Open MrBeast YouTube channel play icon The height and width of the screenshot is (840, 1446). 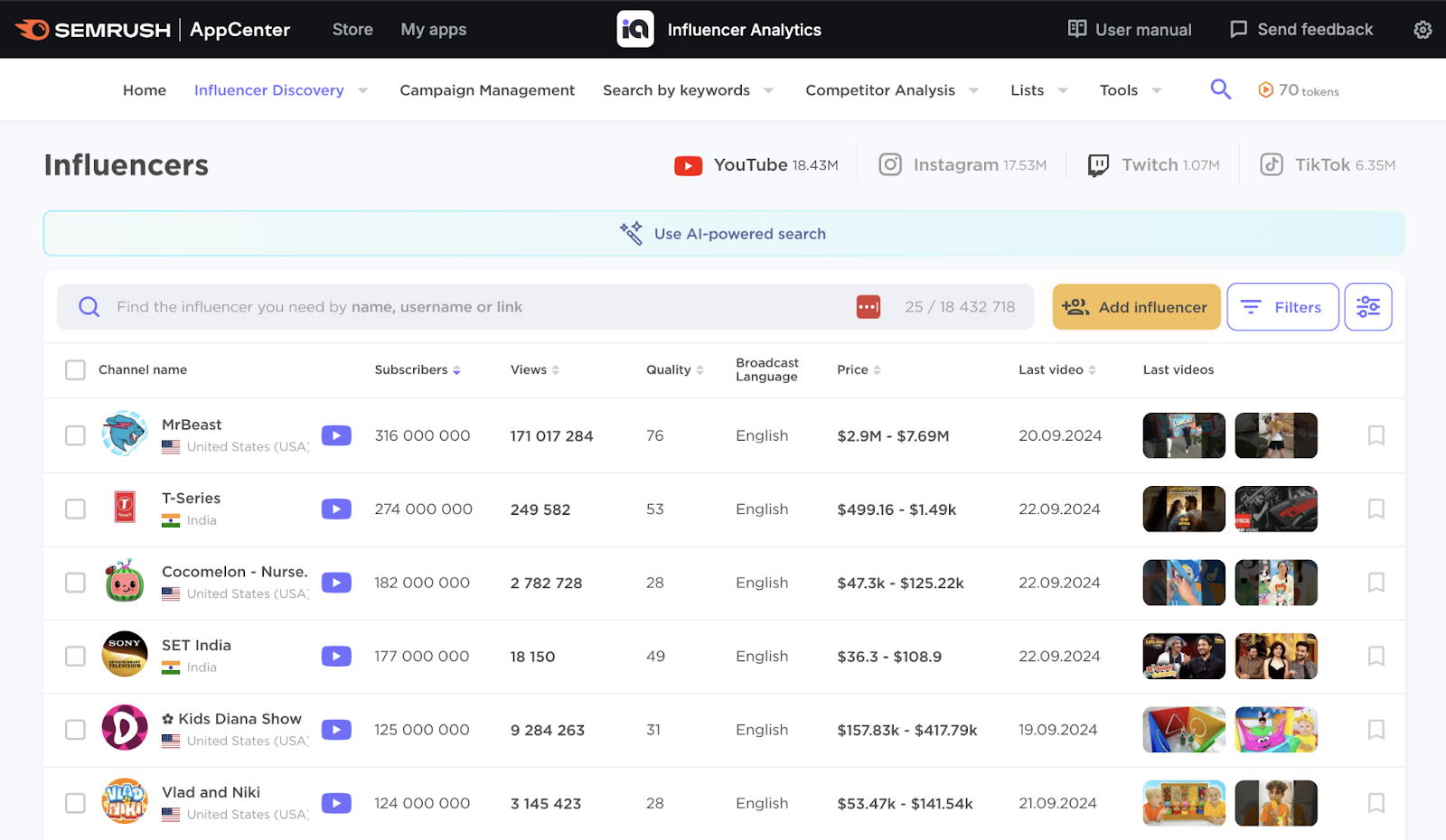(x=336, y=435)
